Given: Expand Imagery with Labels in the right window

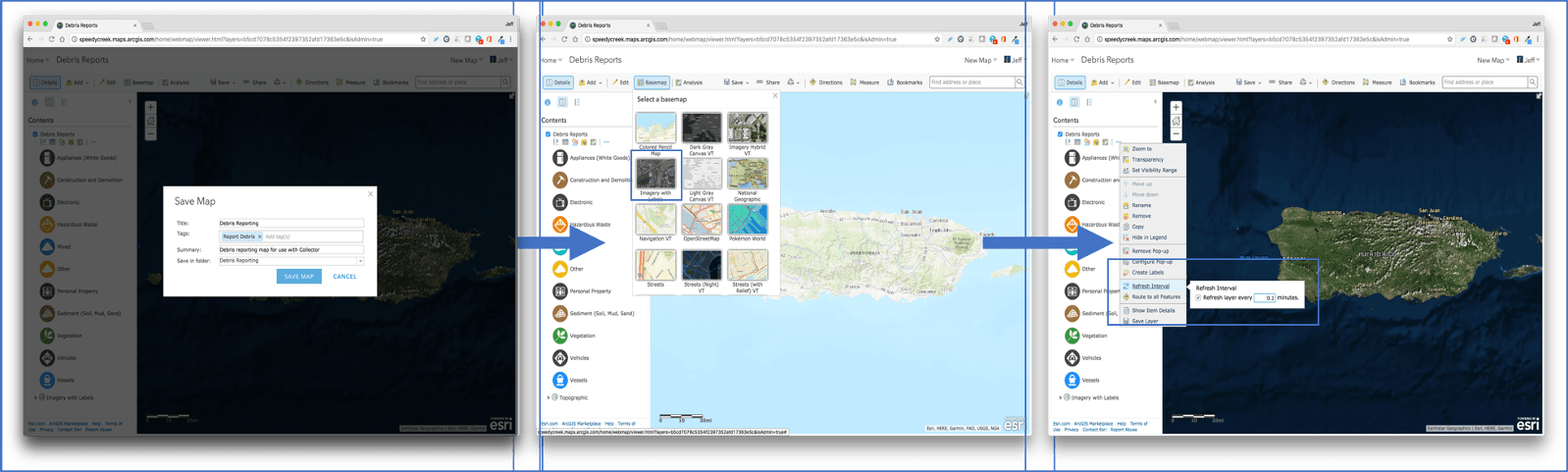Looking at the screenshot, I should point(1061,397).
